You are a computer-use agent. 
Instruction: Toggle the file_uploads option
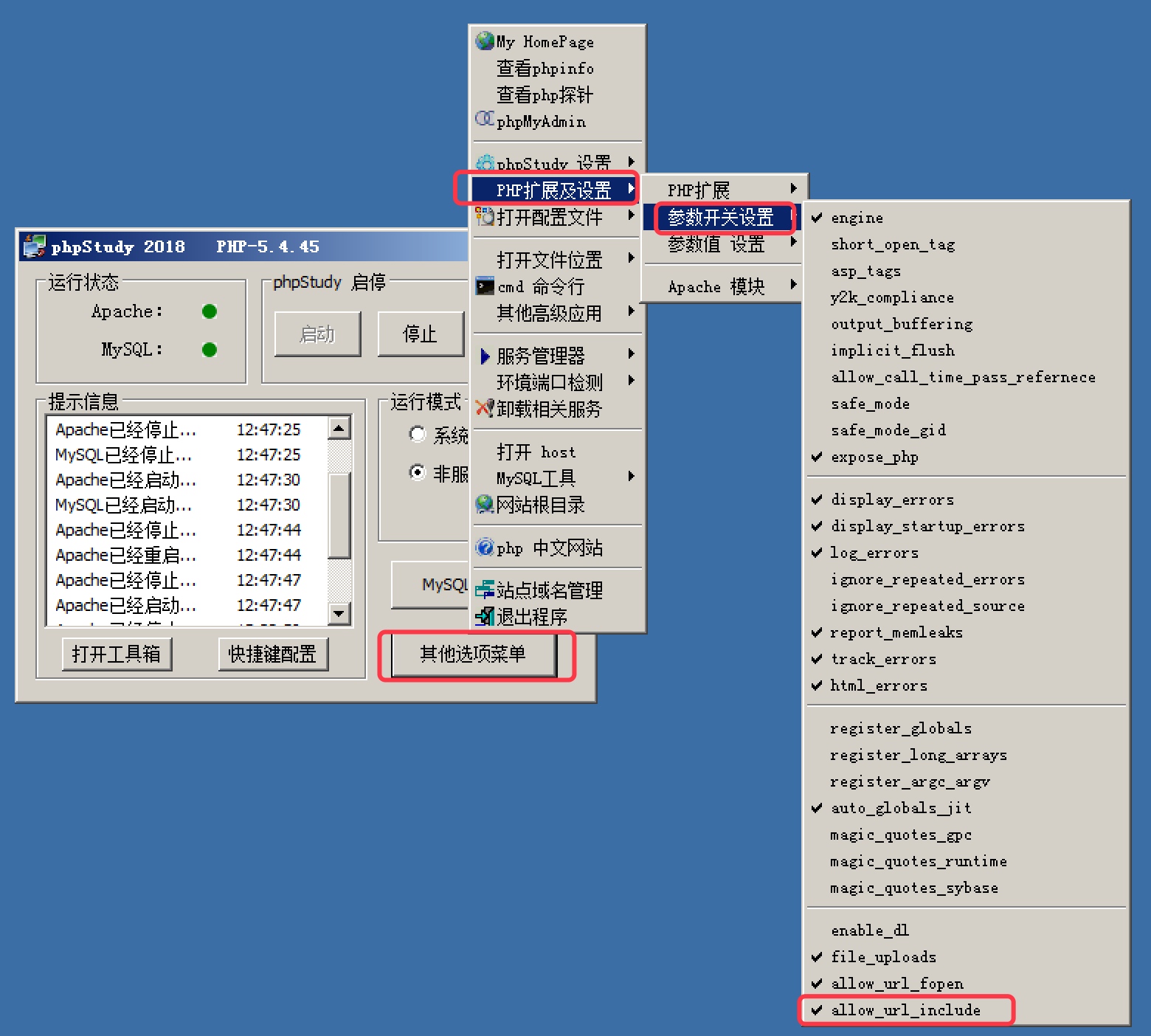pyautogui.click(x=966, y=957)
